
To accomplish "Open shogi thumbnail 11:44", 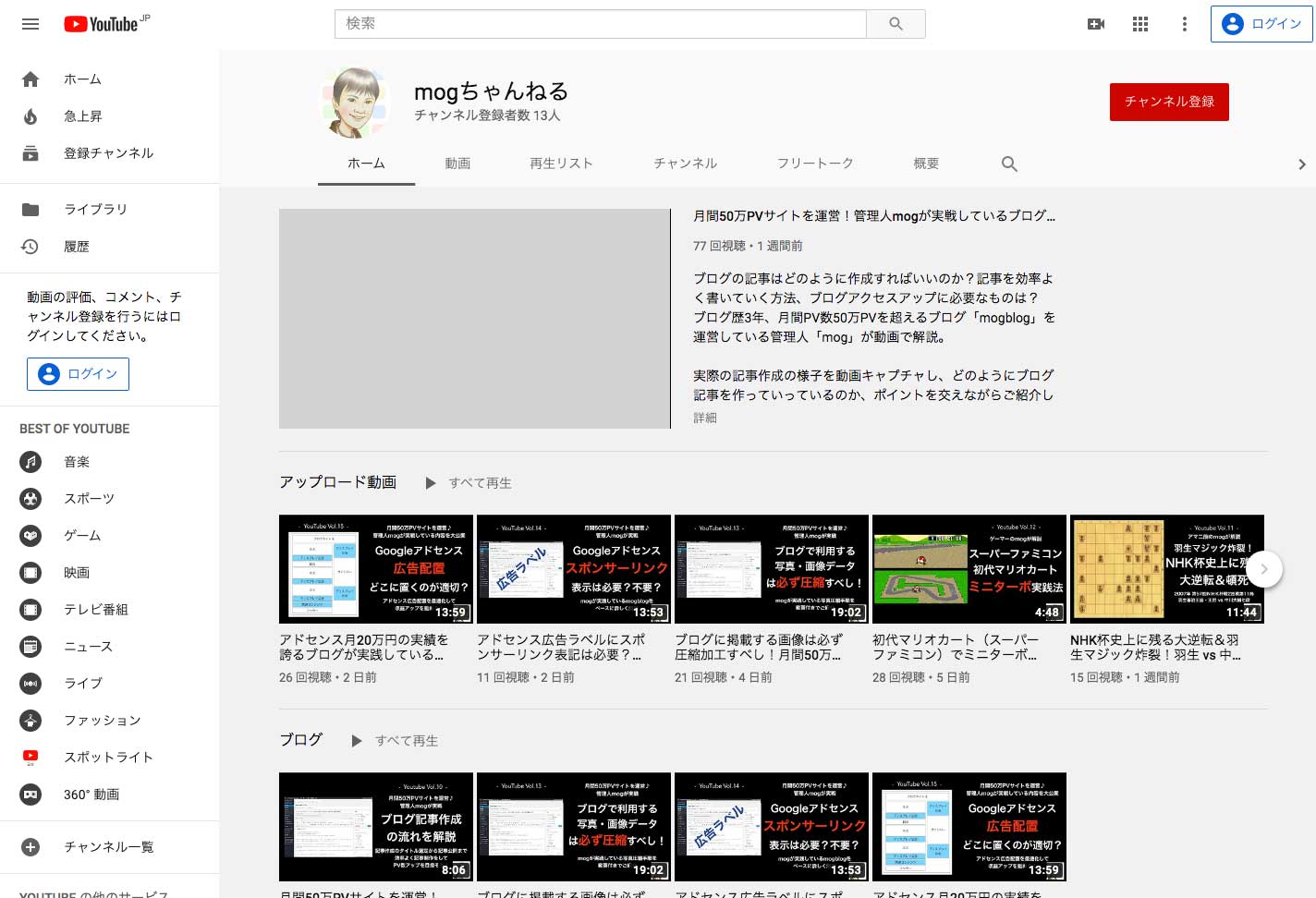I will 1167,569.
